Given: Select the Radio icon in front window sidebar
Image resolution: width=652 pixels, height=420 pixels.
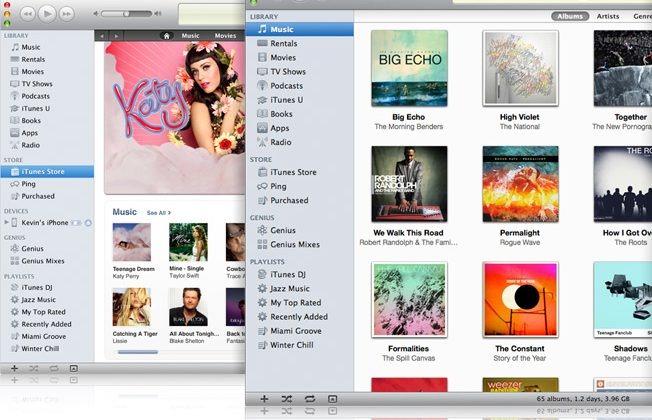Looking at the screenshot, I should pyautogui.click(x=262, y=142).
